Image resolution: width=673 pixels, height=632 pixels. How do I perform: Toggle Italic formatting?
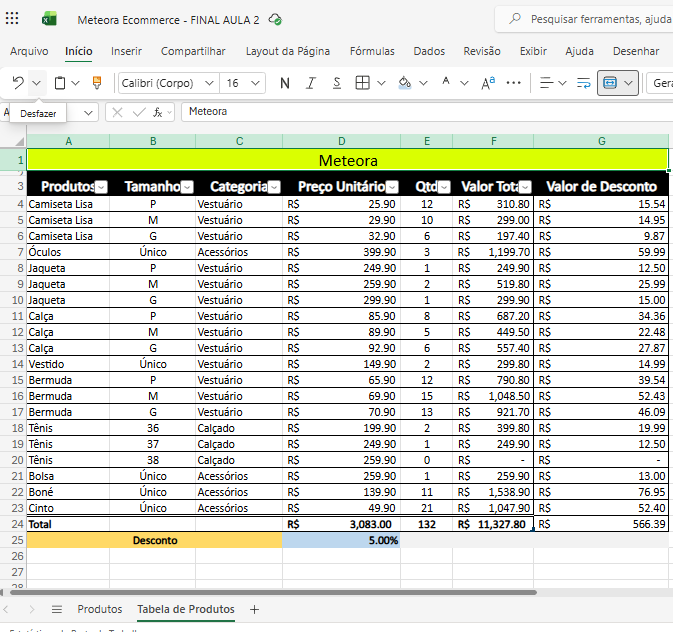pos(311,83)
